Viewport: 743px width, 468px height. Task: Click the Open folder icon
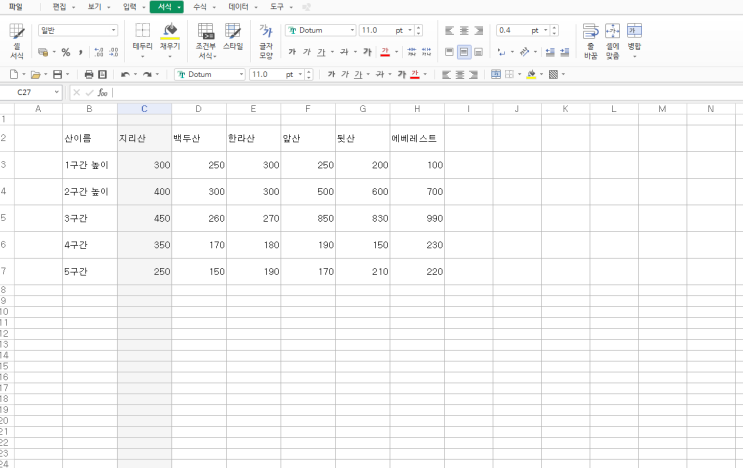35,74
